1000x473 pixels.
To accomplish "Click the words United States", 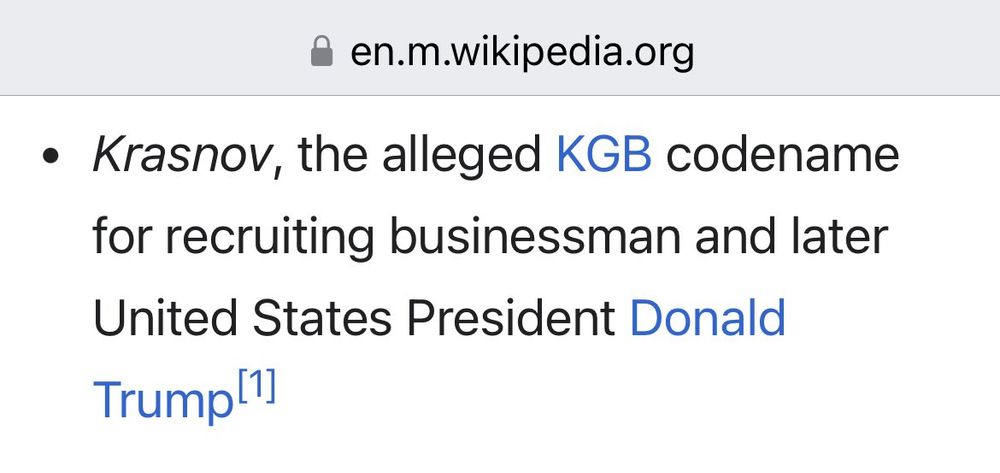I will [x=242, y=318].
